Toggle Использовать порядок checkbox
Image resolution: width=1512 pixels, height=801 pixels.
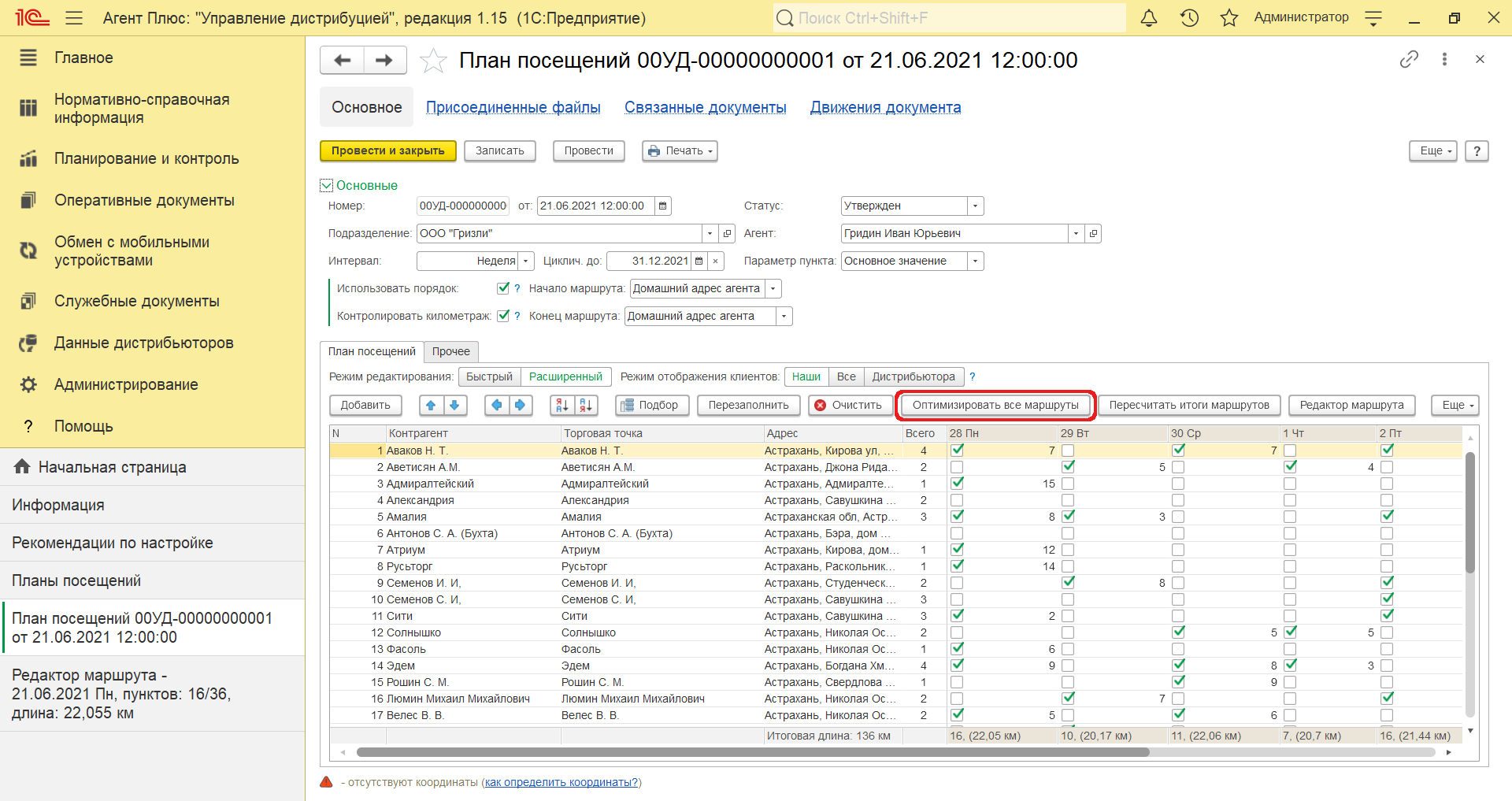pos(503,288)
